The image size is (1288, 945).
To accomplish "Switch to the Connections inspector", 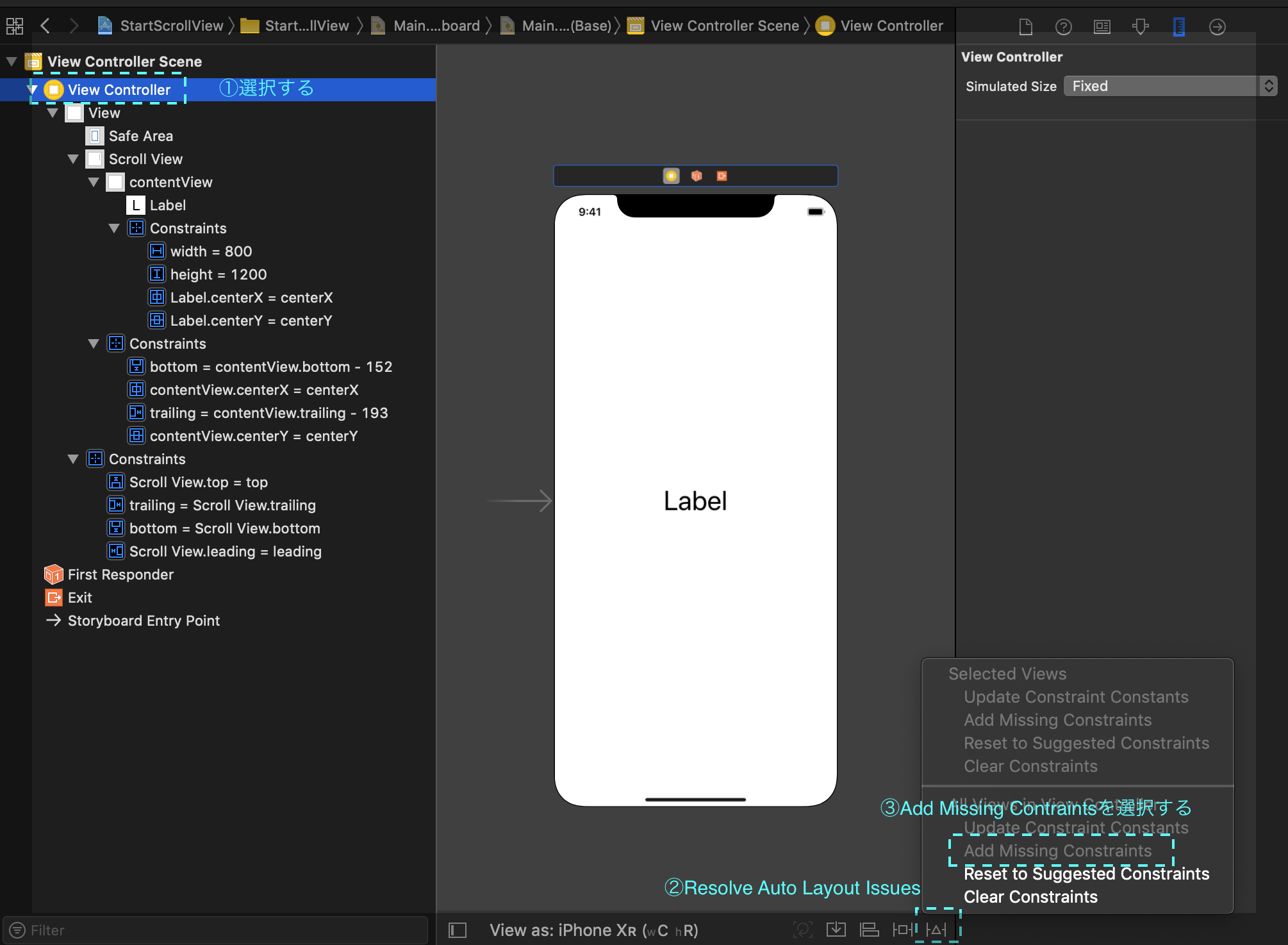I will [1217, 26].
